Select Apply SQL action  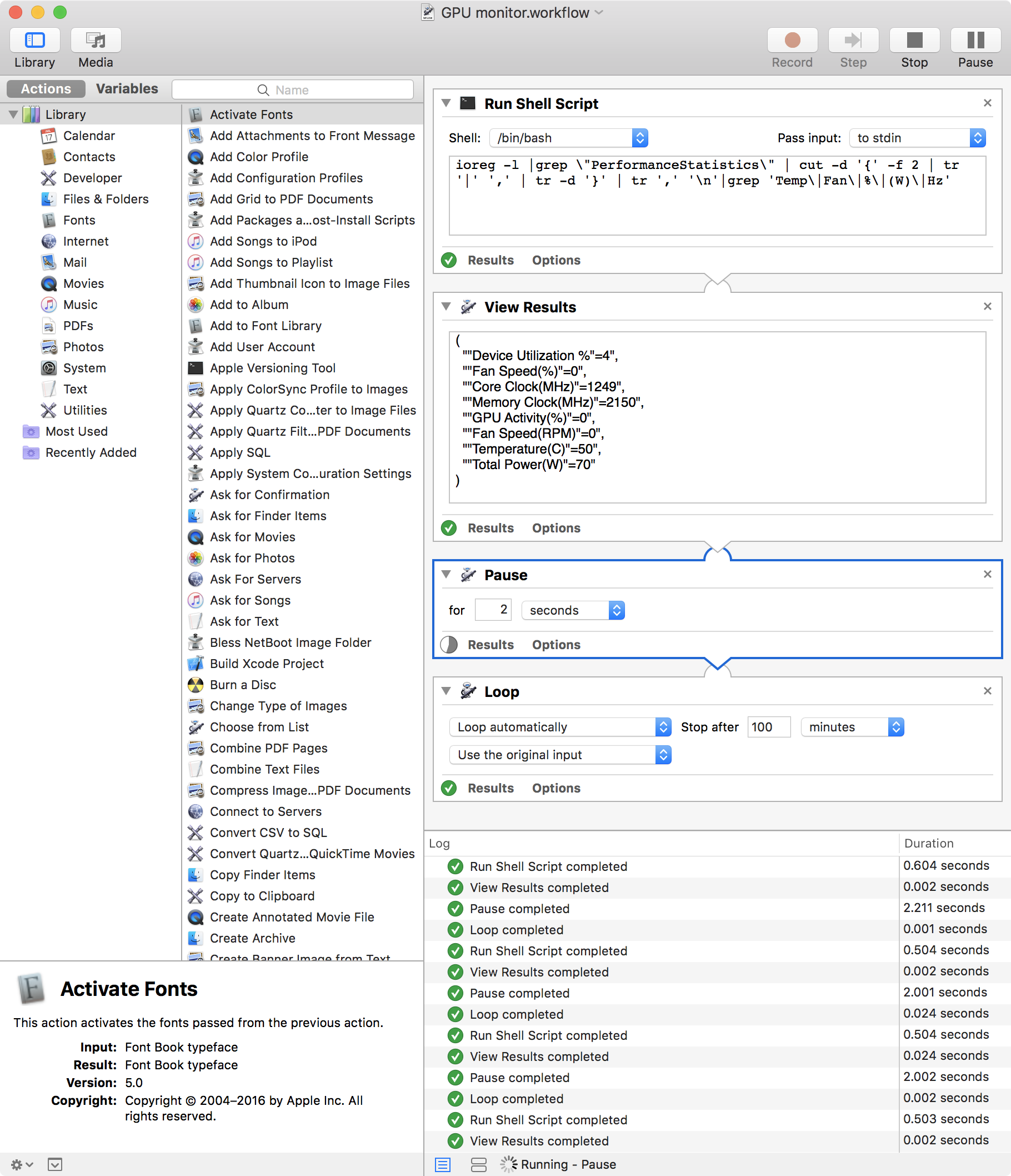pos(303,452)
